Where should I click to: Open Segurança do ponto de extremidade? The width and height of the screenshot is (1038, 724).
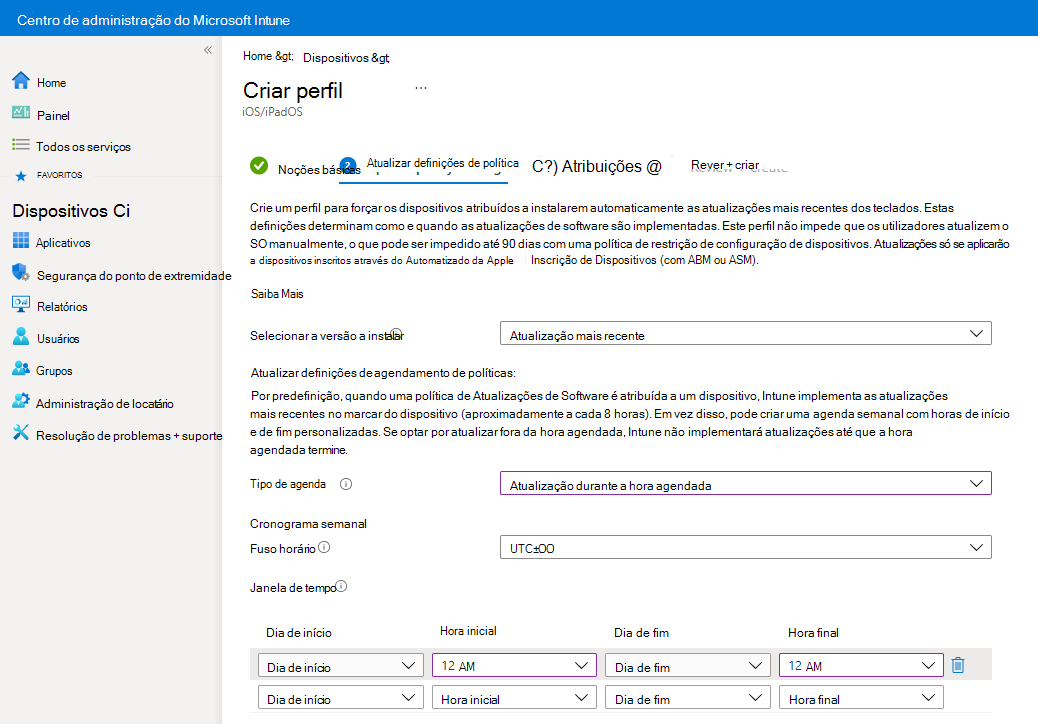click(x=22, y=272)
